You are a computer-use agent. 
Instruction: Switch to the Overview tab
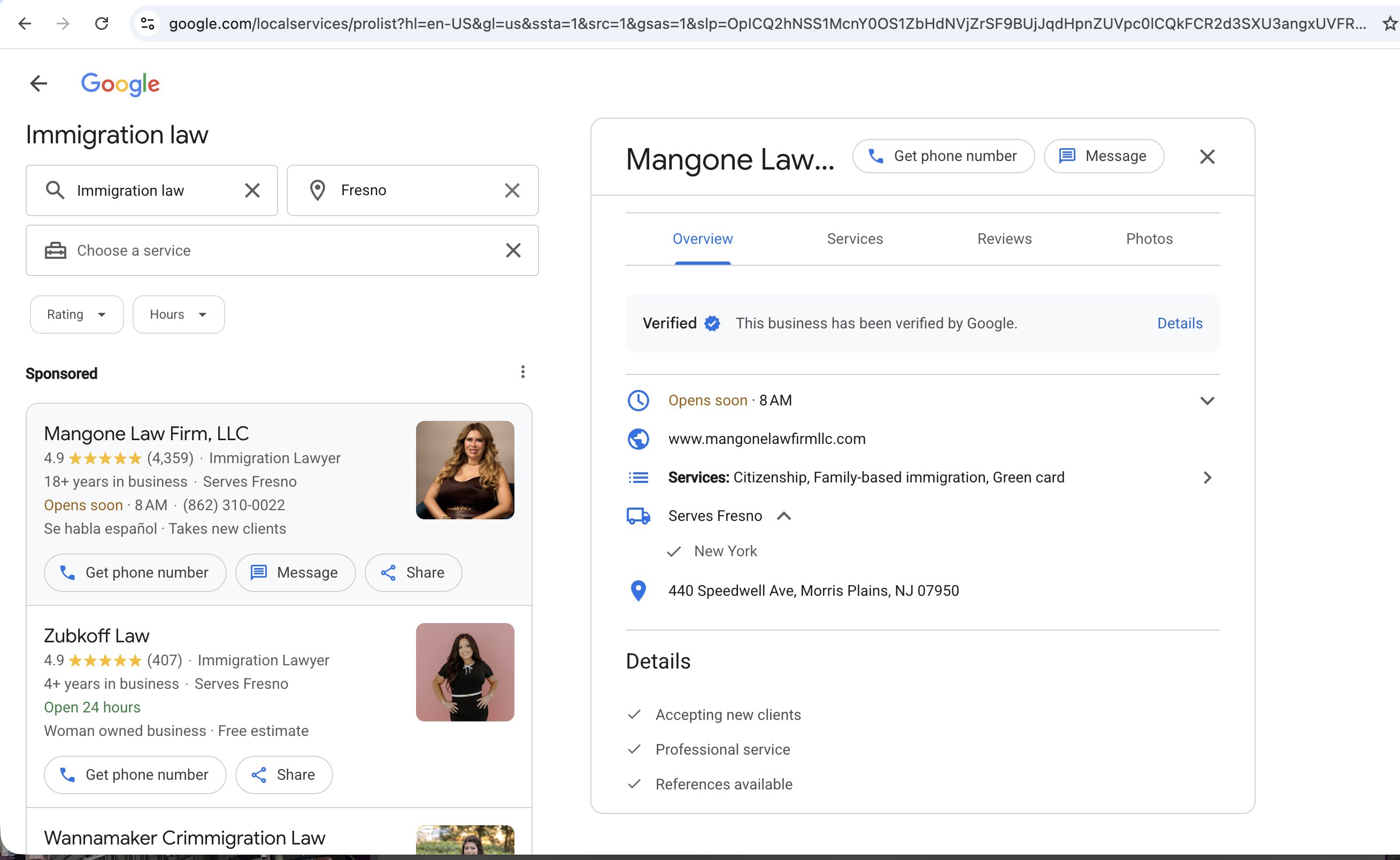point(703,239)
